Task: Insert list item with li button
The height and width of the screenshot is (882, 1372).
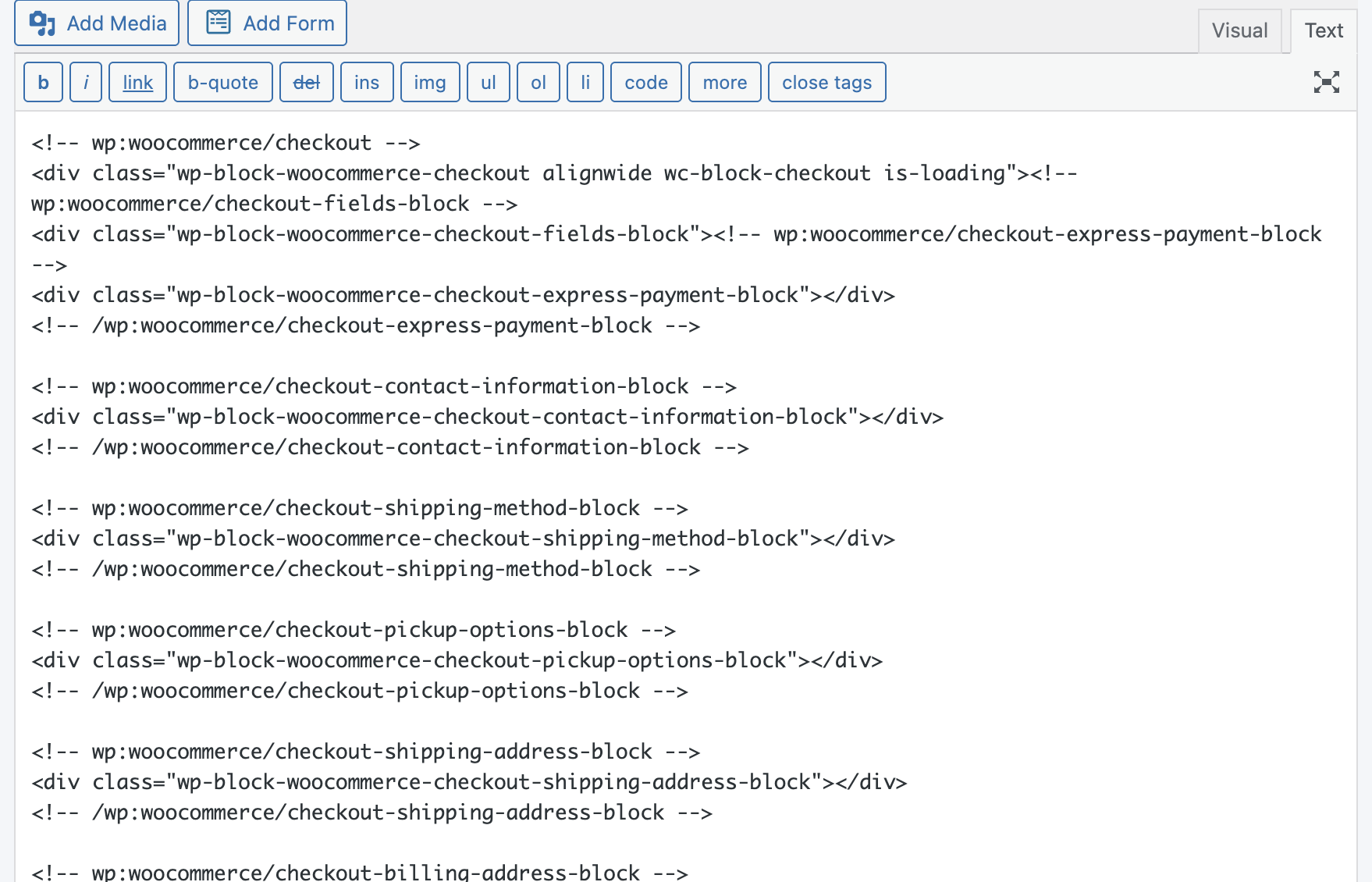Action: [x=585, y=83]
